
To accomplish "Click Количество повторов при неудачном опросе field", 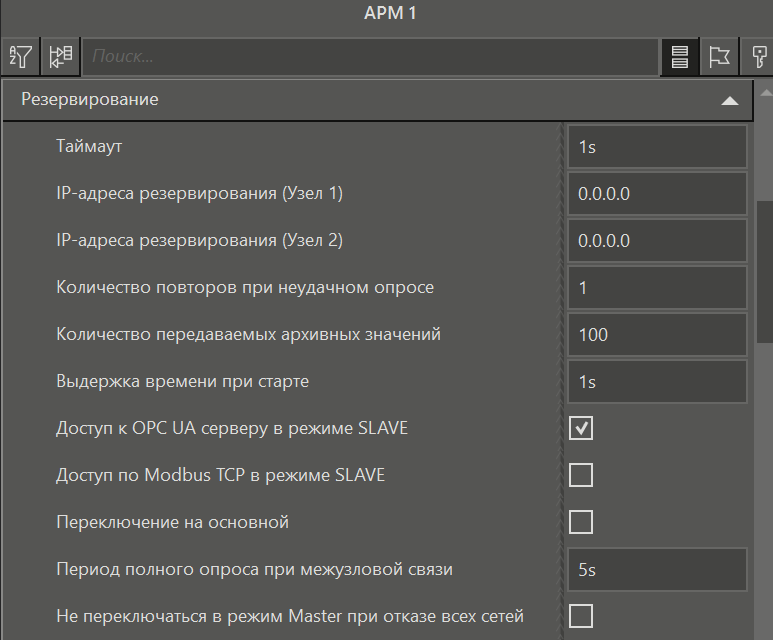I will pos(656,288).
